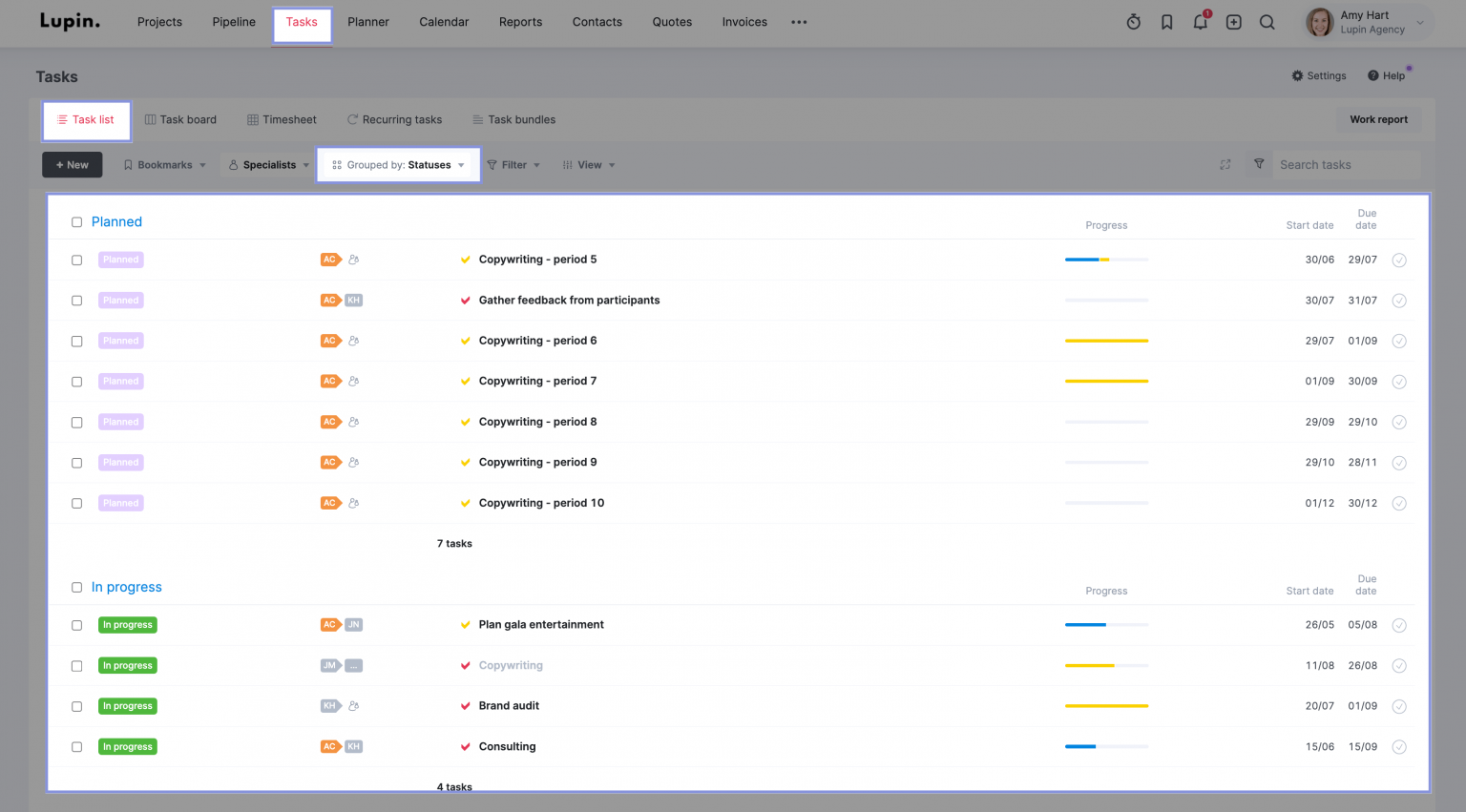Open the time tracker stopwatch icon
1466x812 pixels.
pos(1133,21)
